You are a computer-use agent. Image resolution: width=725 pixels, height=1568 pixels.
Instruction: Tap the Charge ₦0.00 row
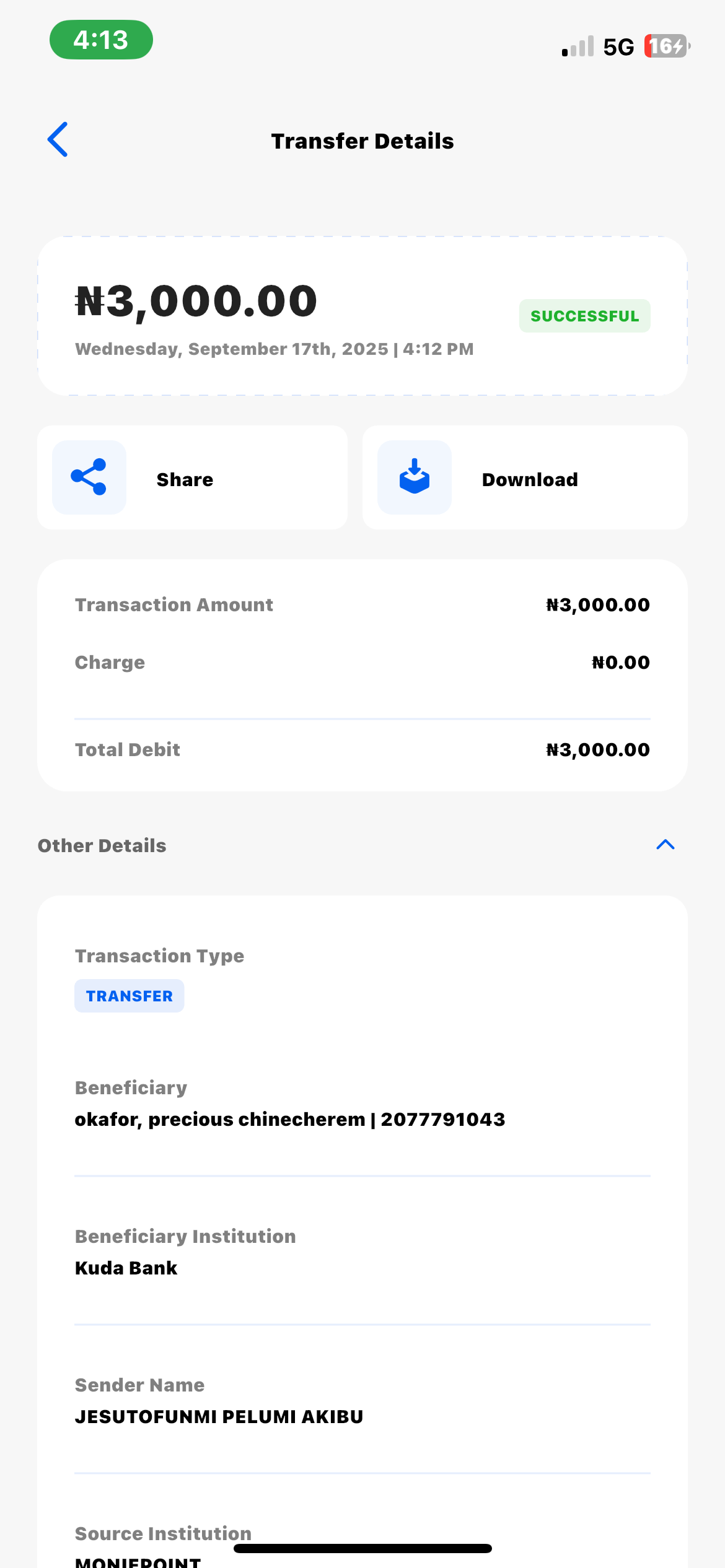(362, 662)
